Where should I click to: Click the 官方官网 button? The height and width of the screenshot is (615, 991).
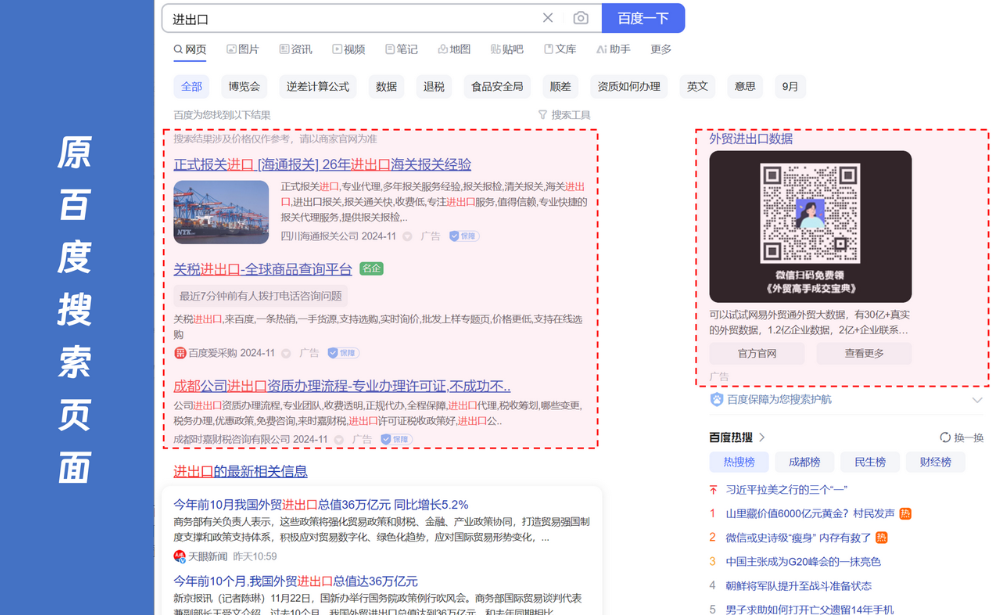[757, 353]
